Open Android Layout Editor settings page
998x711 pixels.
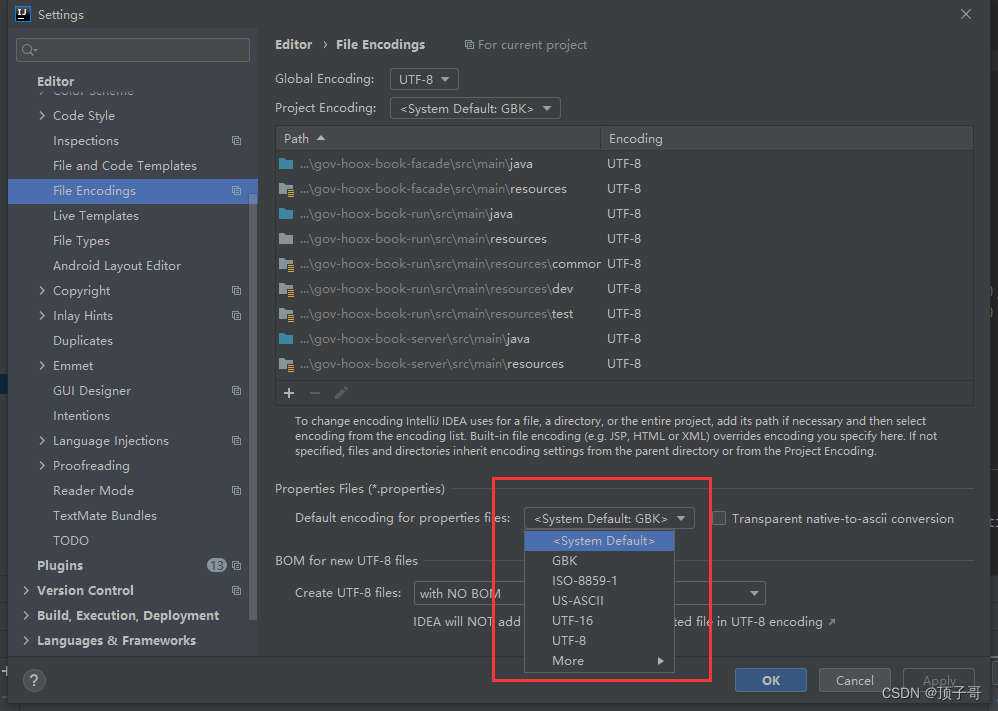coord(117,265)
